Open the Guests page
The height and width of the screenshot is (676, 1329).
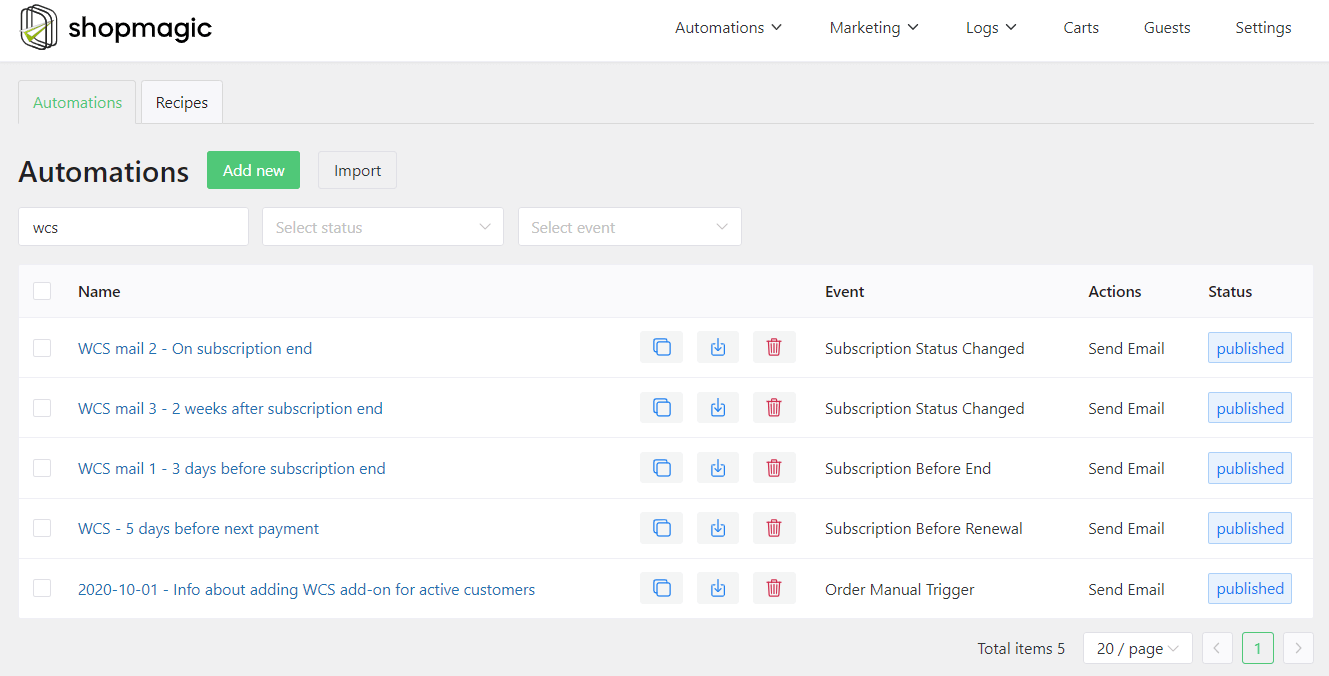(1167, 28)
